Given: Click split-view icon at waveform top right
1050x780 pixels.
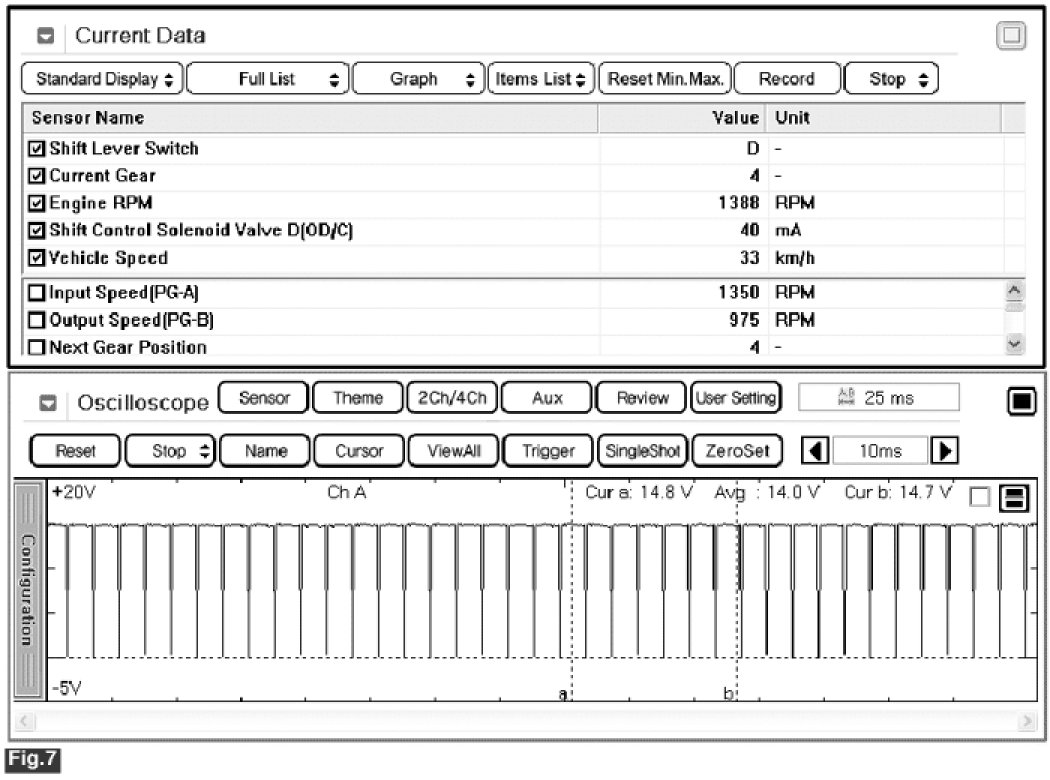Looking at the screenshot, I should [x=1012, y=498].
